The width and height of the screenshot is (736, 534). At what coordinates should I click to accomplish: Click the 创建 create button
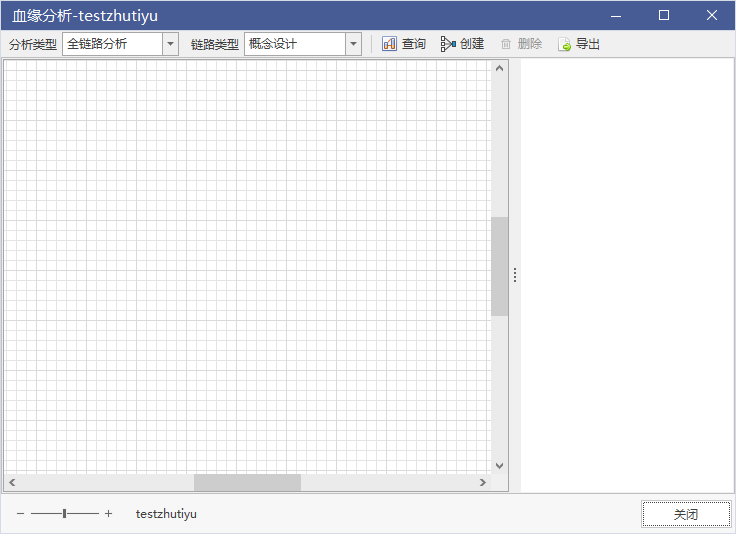[x=462, y=44]
